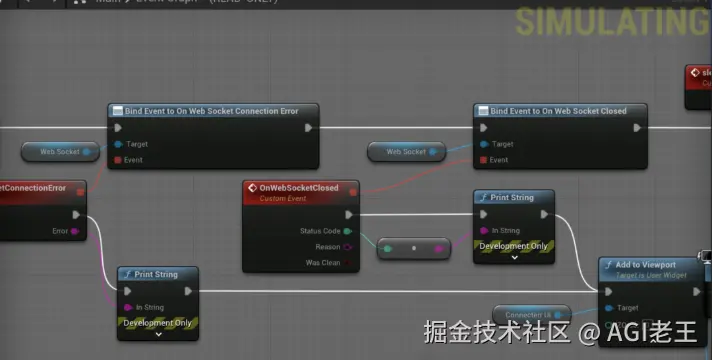Select the OnWebSocketClosed custom event header
This screenshot has height=360, width=712.
click(301, 192)
